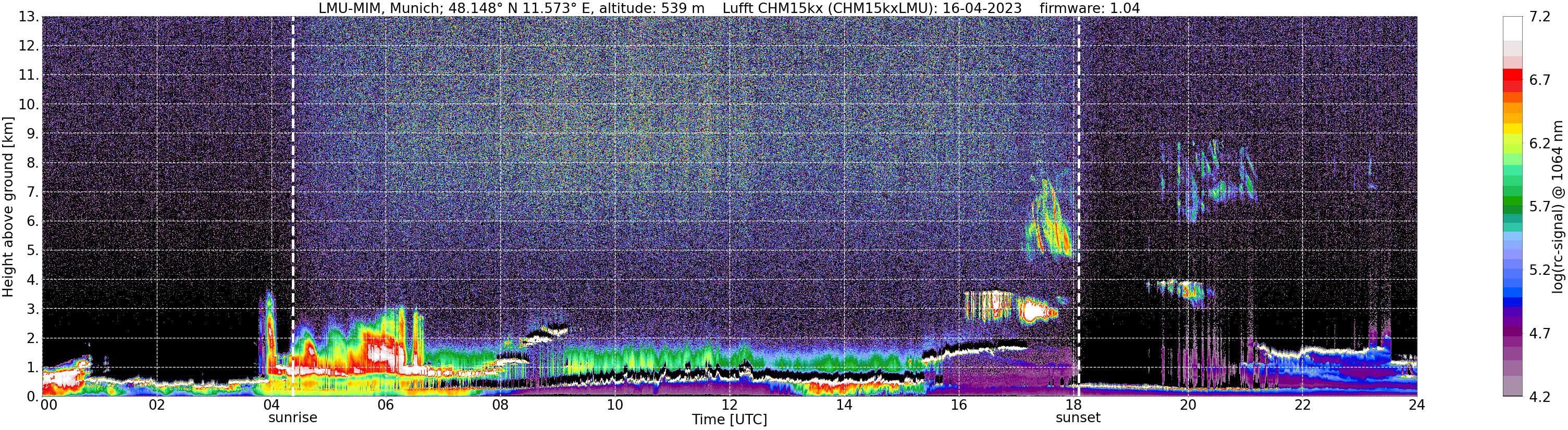Click the '20' tick on time axis
The image size is (1568, 430).
click(x=1188, y=405)
